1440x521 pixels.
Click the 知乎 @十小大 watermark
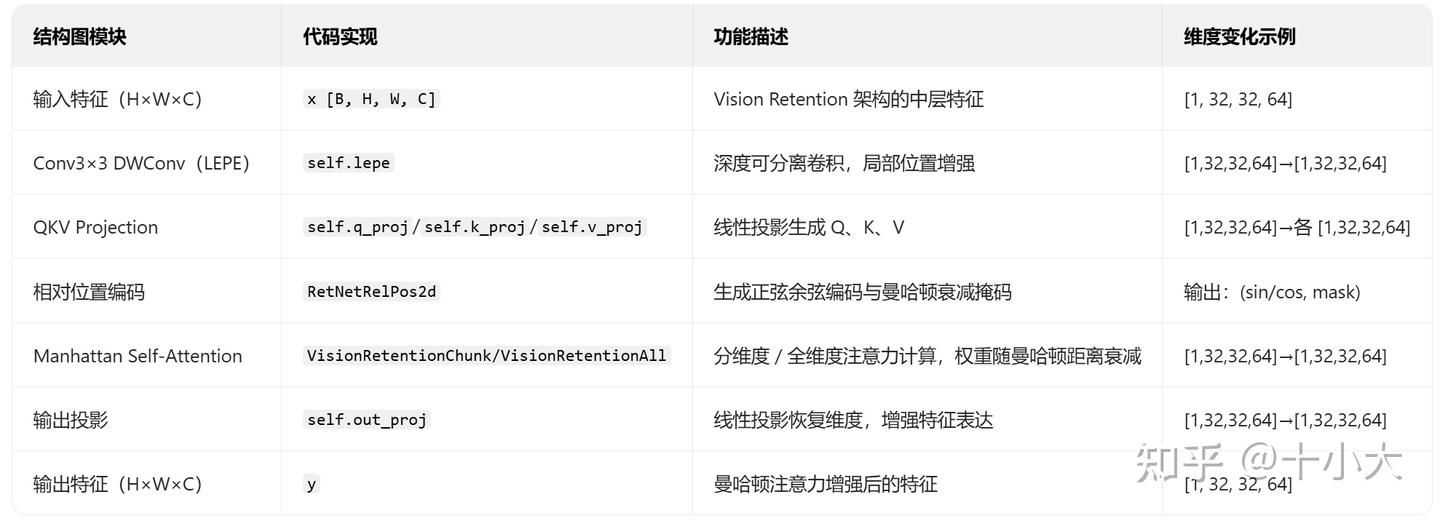click(1268, 462)
